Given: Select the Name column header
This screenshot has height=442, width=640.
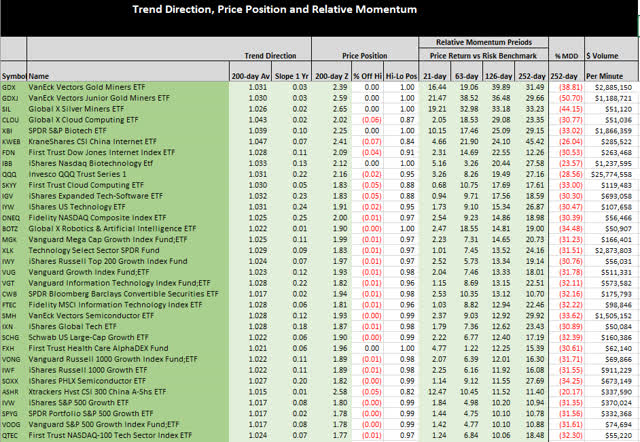Looking at the screenshot, I should [39, 75].
